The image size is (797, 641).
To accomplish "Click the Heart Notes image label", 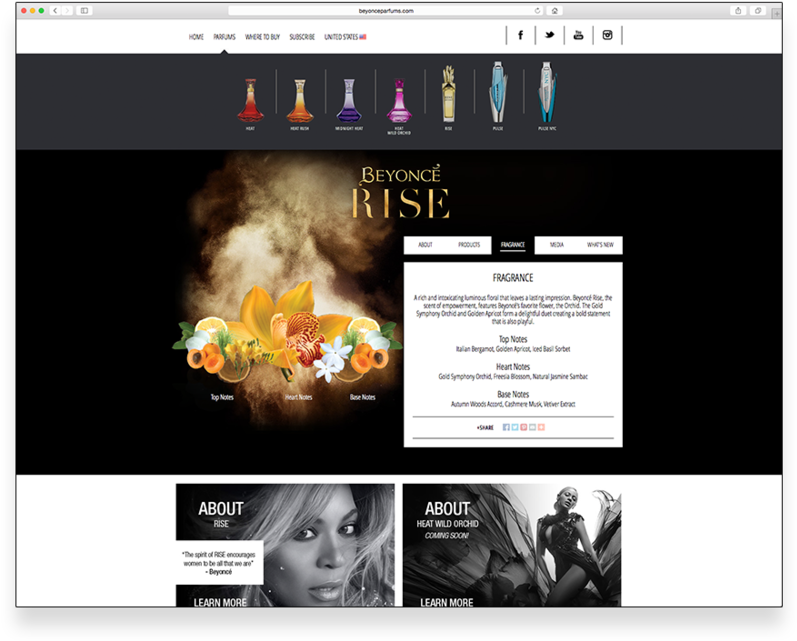I will click(298, 397).
